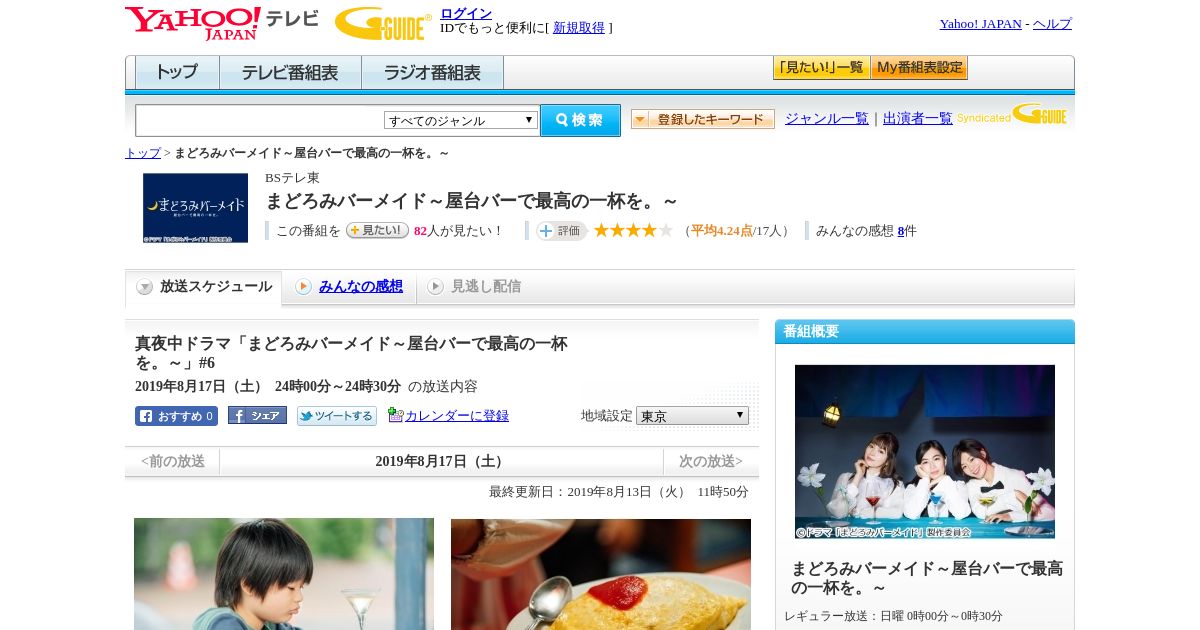Open the 「見たい!」一覧 button
The height and width of the screenshot is (630, 1200).
pyautogui.click(x=821, y=68)
